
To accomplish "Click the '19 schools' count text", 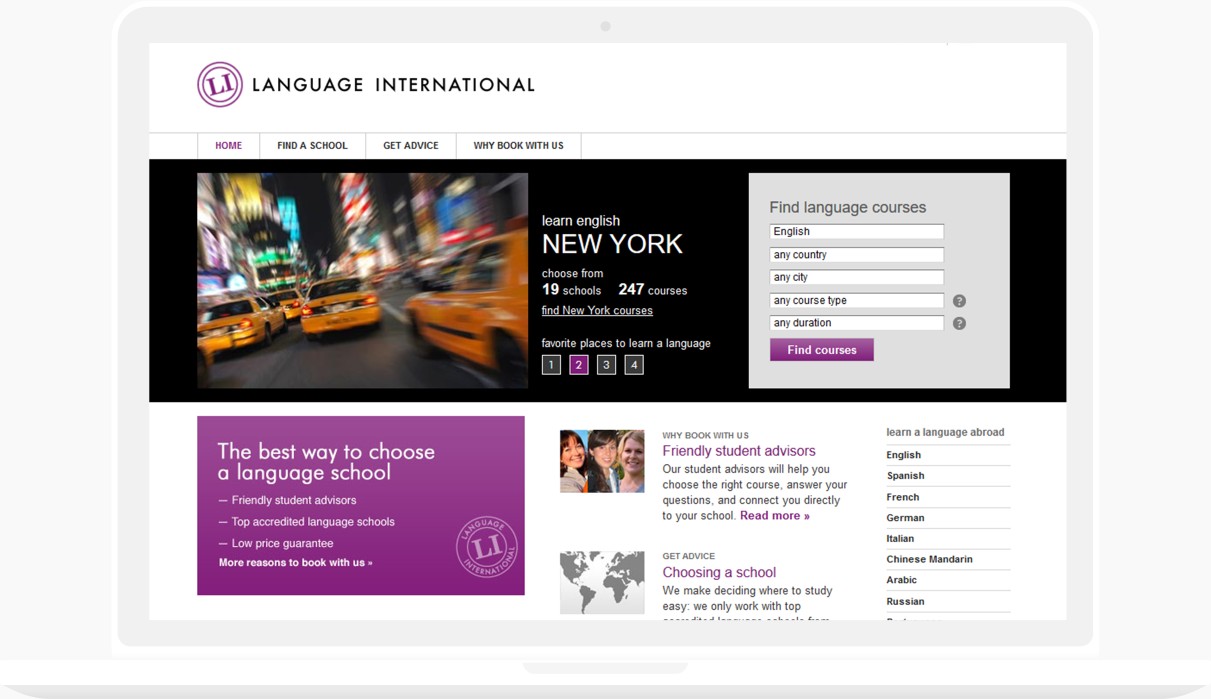I will point(572,290).
